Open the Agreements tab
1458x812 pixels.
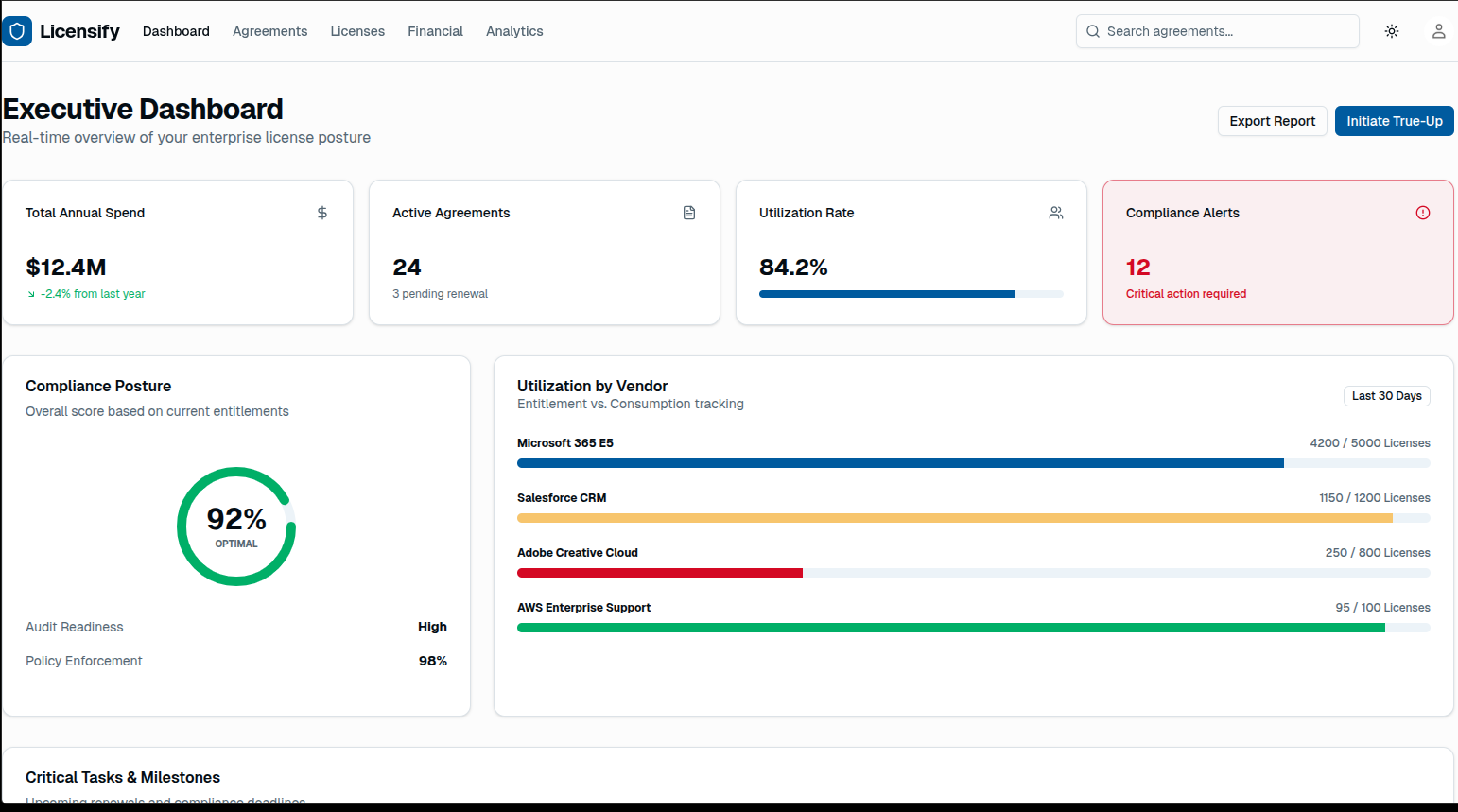coord(269,31)
